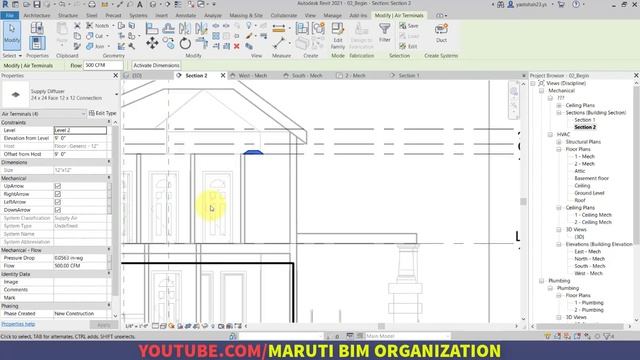Screen dimensions: 640x360
Task: Open the File menu tab
Action: point(10,16)
